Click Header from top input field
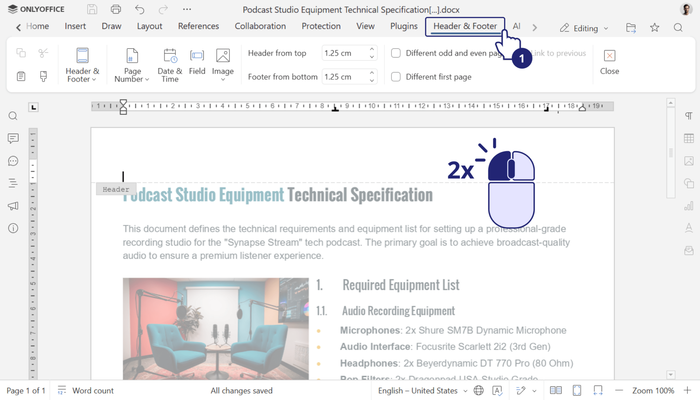Image resolution: width=700 pixels, height=400 pixels. pyautogui.click(x=344, y=53)
